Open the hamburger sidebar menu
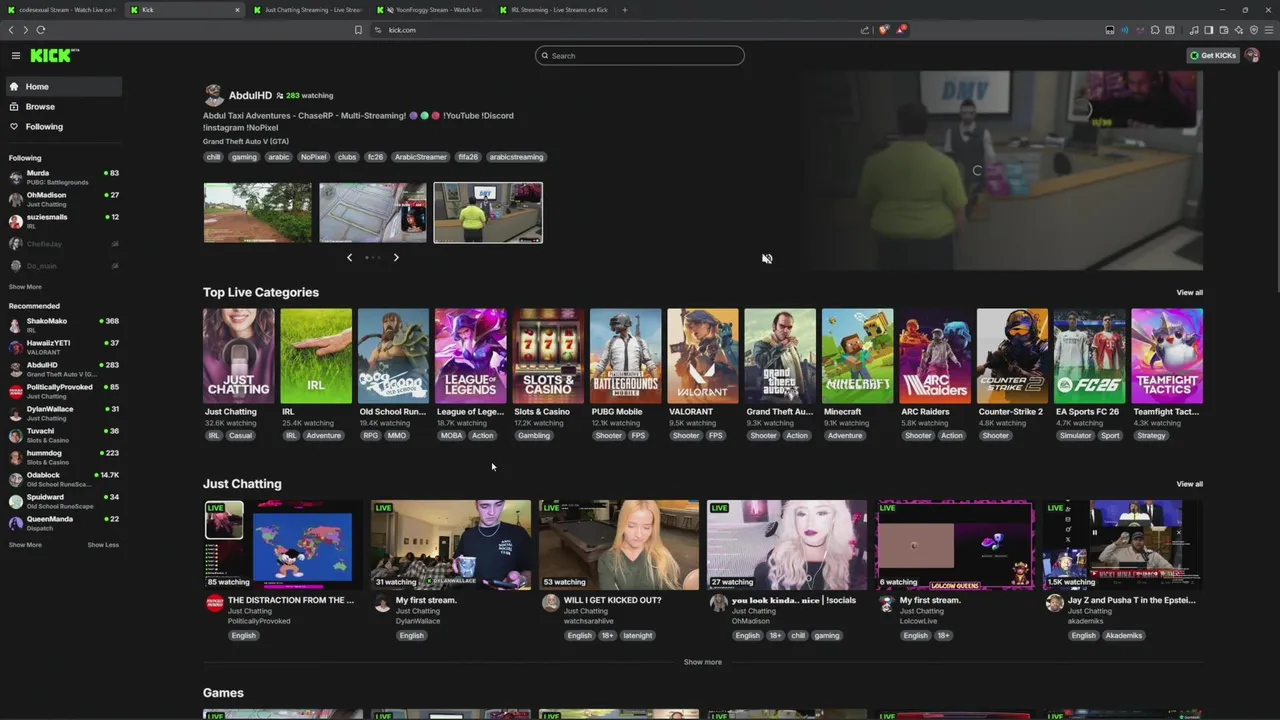The height and width of the screenshot is (720, 1280). pyautogui.click(x=16, y=56)
